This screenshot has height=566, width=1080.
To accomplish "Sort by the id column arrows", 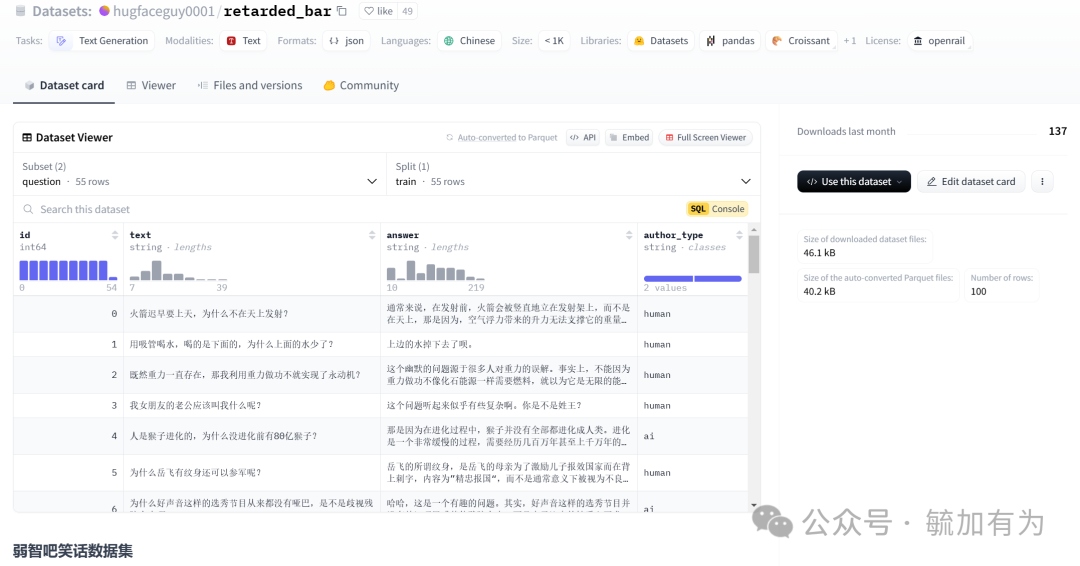I will [x=115, y=235].
